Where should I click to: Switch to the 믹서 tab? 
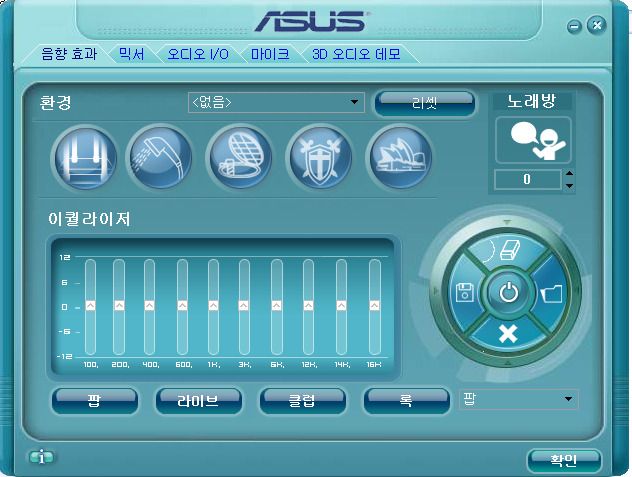(x=131, y=54)
